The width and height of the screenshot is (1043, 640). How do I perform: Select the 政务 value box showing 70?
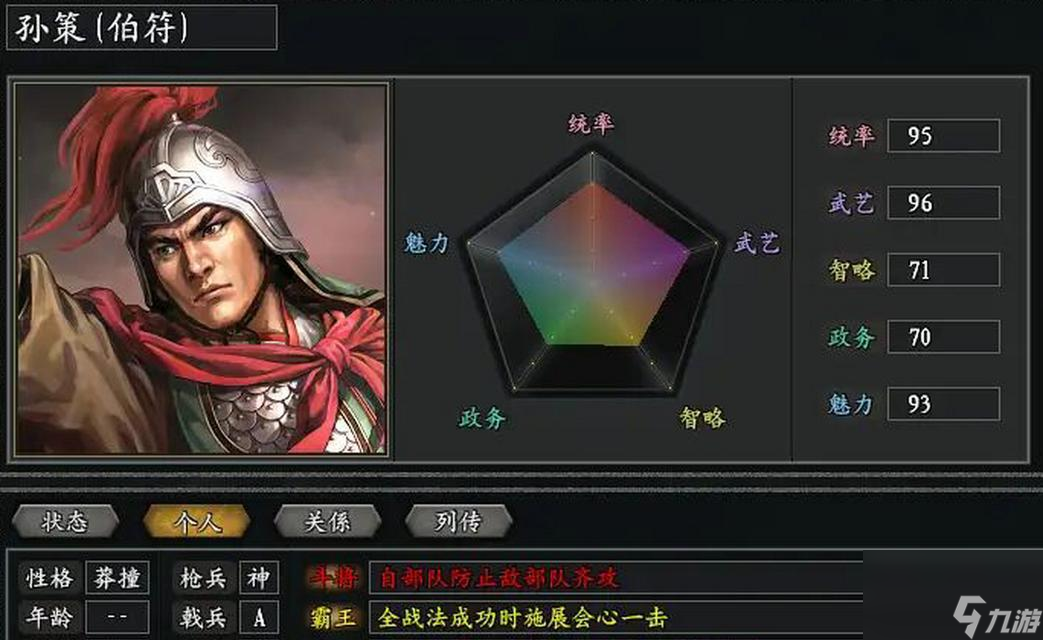tap(943, 337)
